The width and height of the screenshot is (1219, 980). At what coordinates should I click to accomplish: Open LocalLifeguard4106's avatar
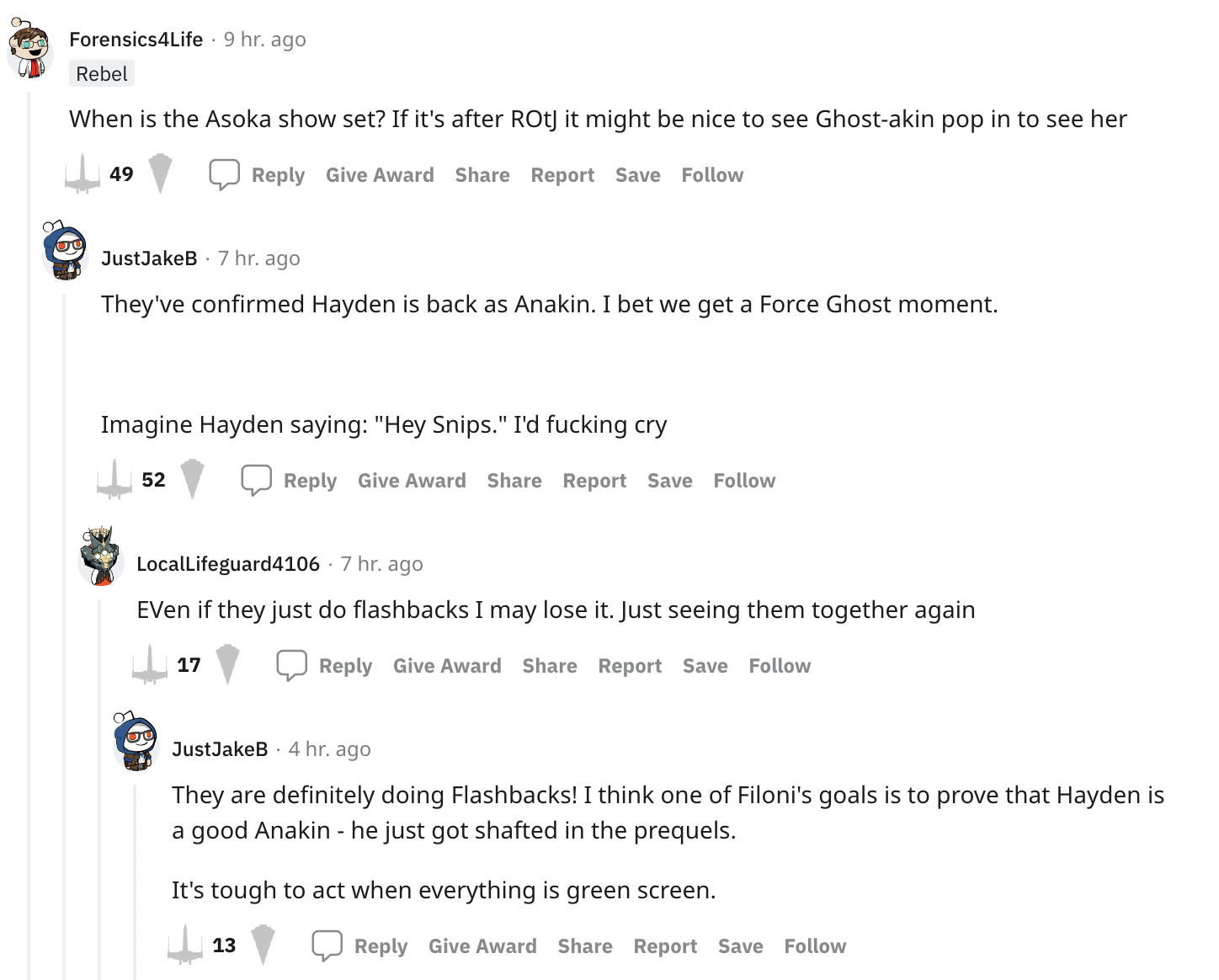(x=101, y=556)
